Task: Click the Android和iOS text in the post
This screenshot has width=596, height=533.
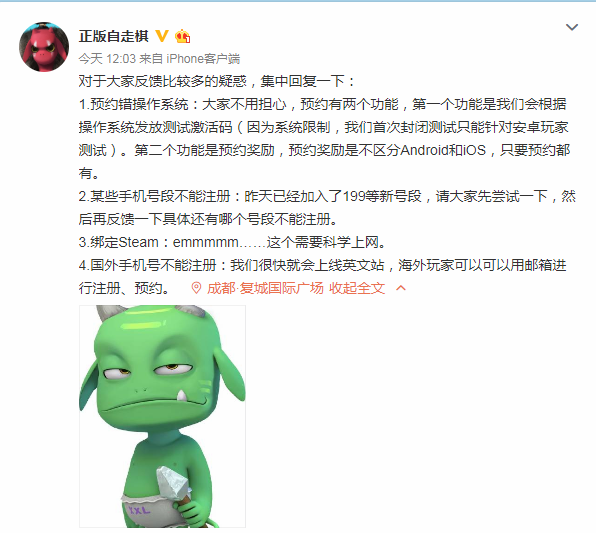Action: [x=443, y=150]
